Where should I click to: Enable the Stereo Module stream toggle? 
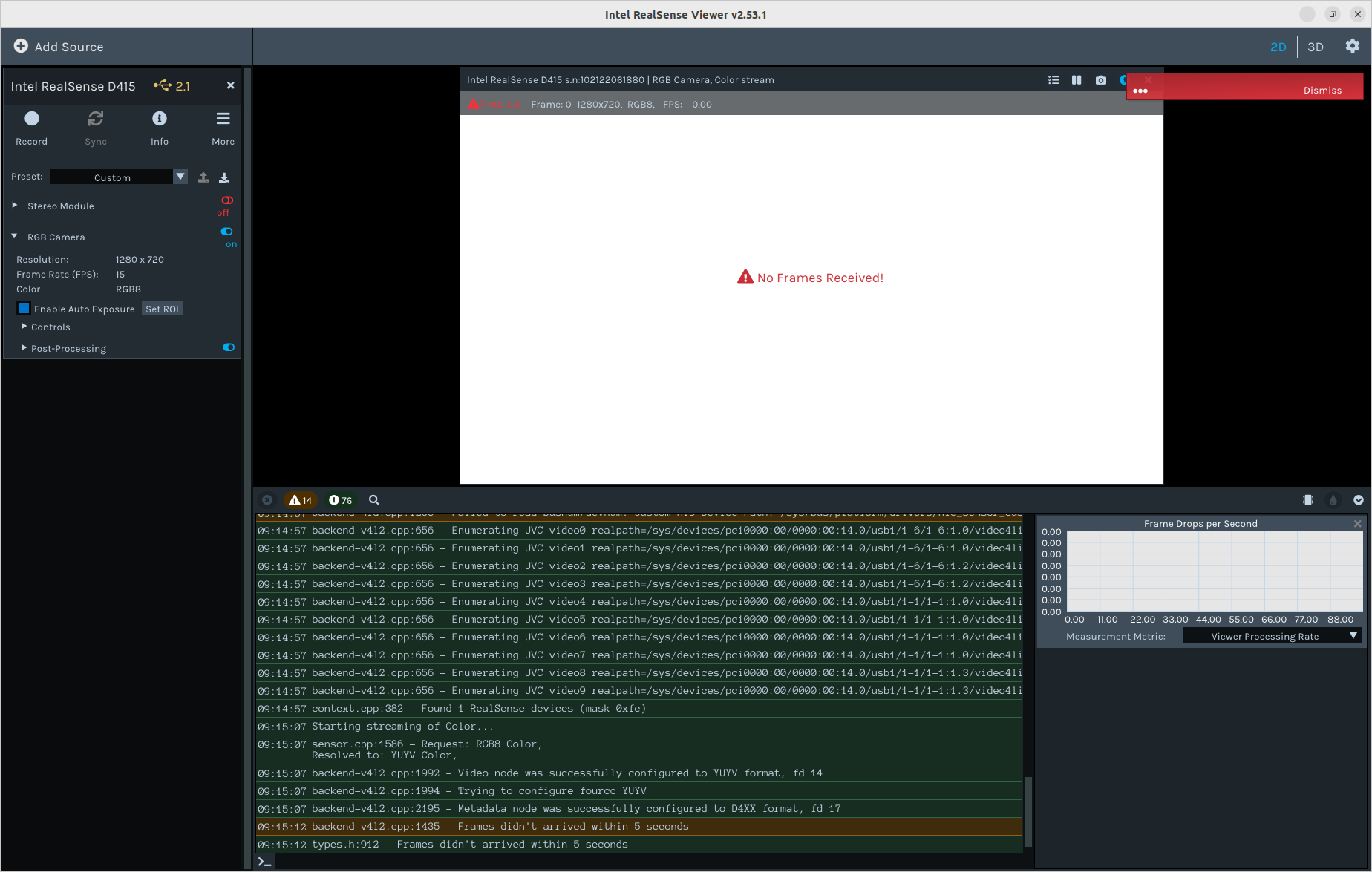(x=226, y=200)
